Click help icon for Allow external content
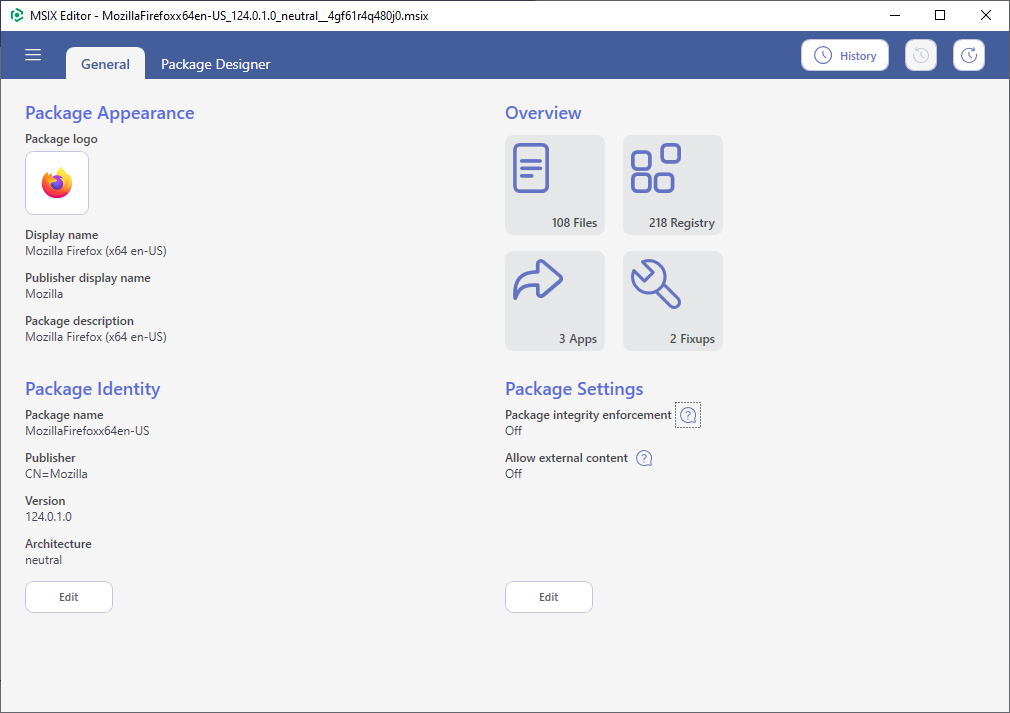The height and width of the screenshot is (713, 1010). [644, 458]
